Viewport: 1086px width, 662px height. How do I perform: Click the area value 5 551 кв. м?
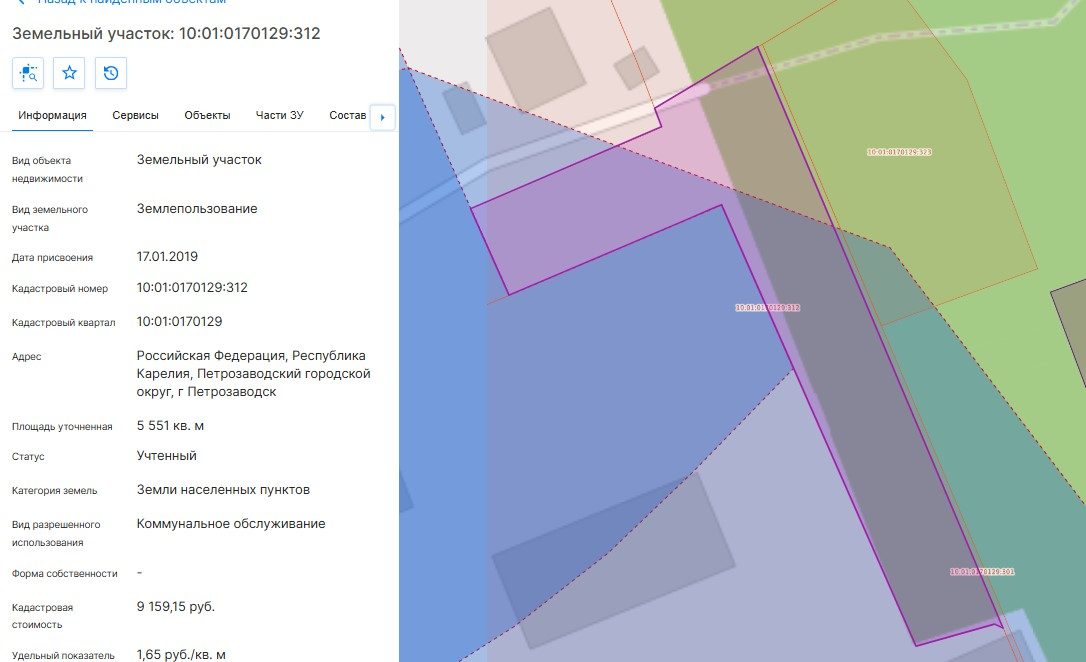[170, 425]
